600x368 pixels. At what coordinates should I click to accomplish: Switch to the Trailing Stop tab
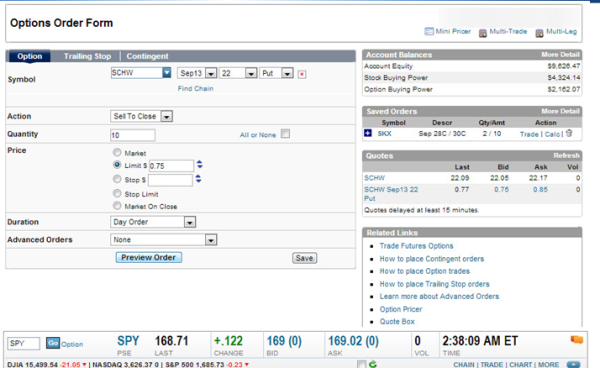point(87,56)
